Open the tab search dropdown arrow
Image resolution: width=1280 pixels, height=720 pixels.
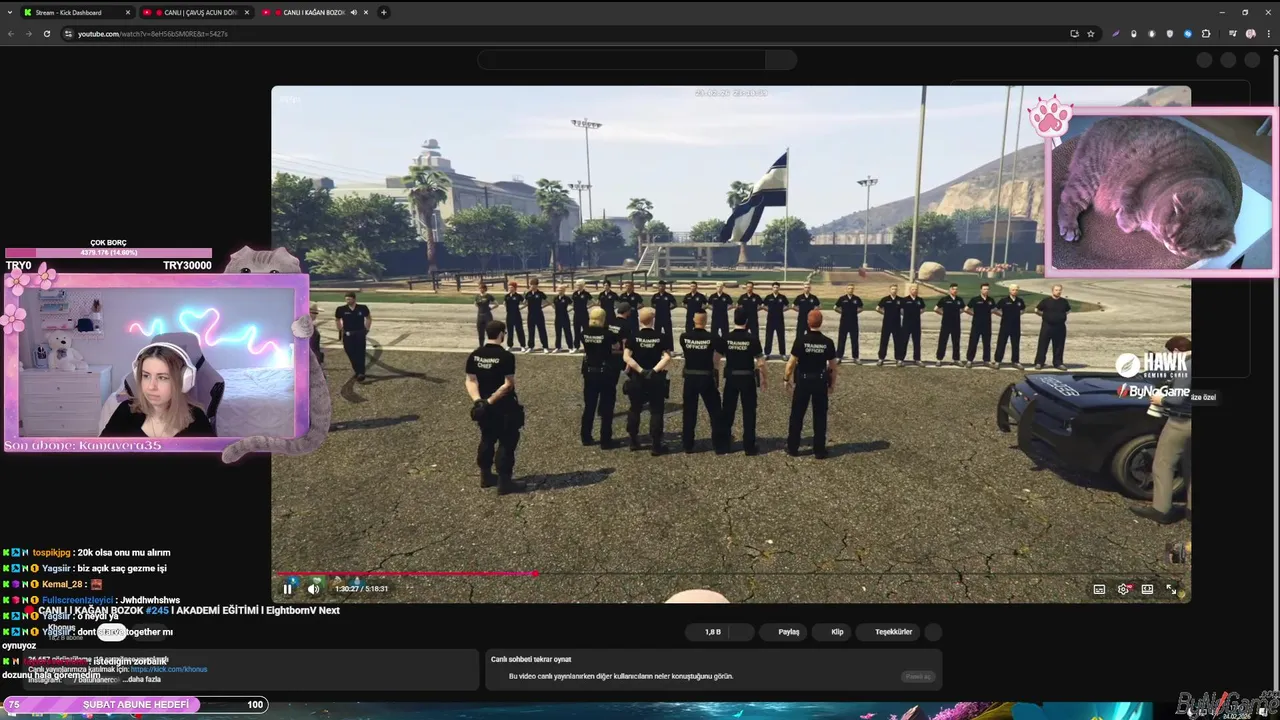click(10, 12)
